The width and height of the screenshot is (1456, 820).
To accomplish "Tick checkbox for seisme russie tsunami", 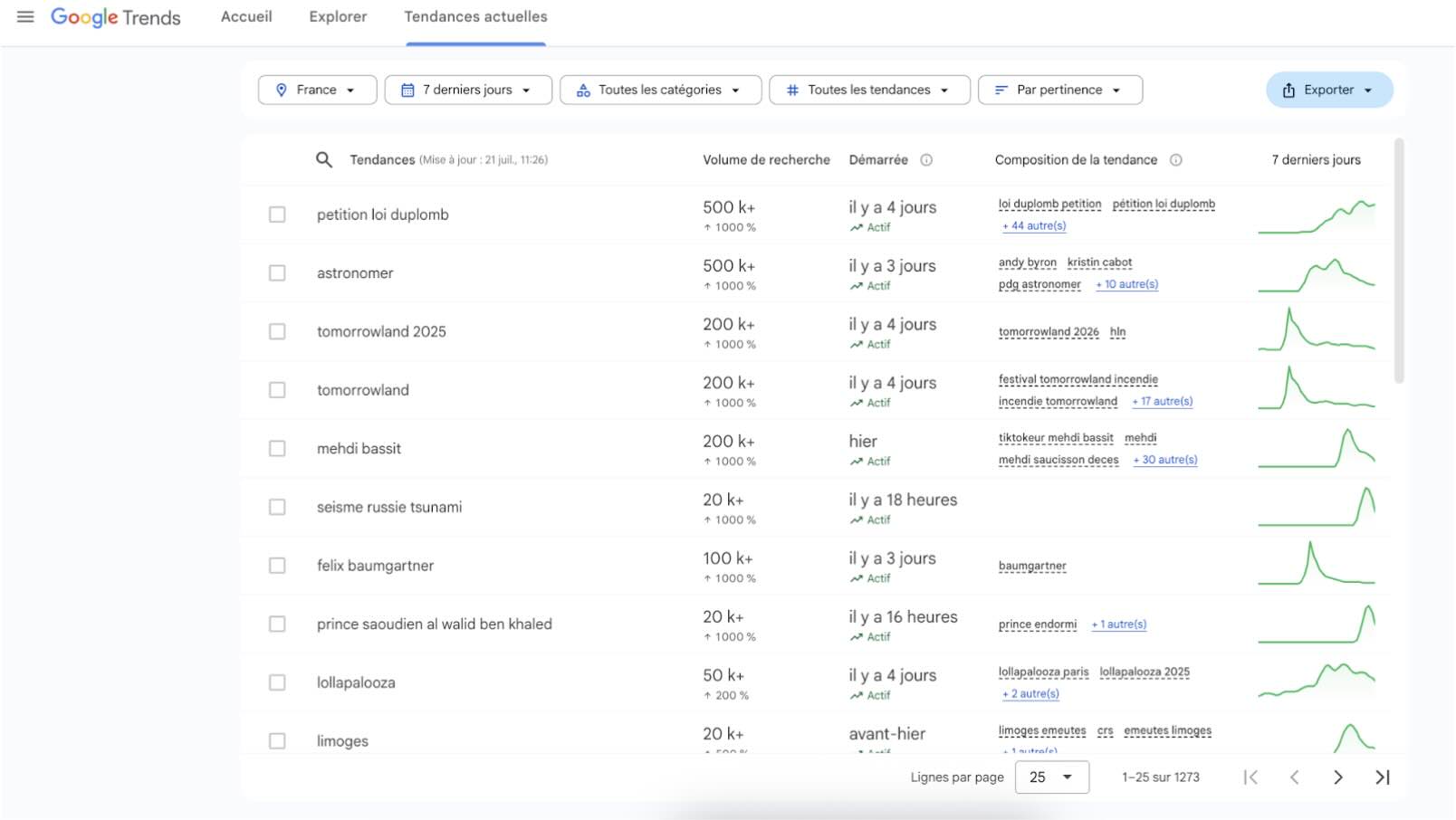I will 277,507.
